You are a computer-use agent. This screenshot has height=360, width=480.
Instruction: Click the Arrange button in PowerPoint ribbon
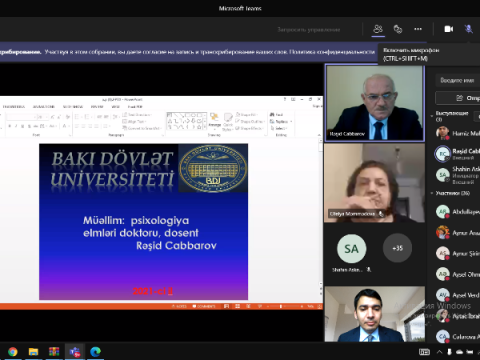214,121
